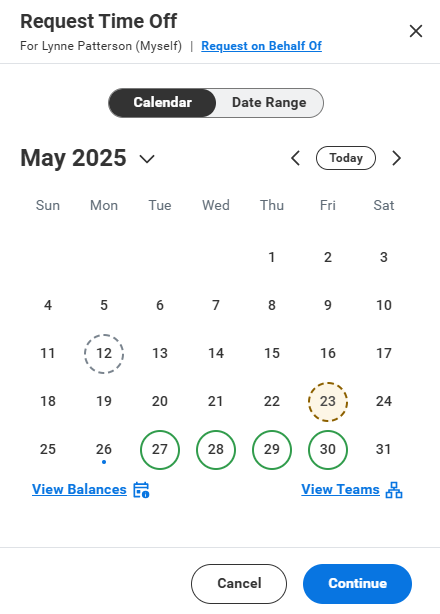This screenshot has height=614, width=440.
Task: Click the View Balances calendar icon
Action: pyautogui.click(x=141, y=490)
